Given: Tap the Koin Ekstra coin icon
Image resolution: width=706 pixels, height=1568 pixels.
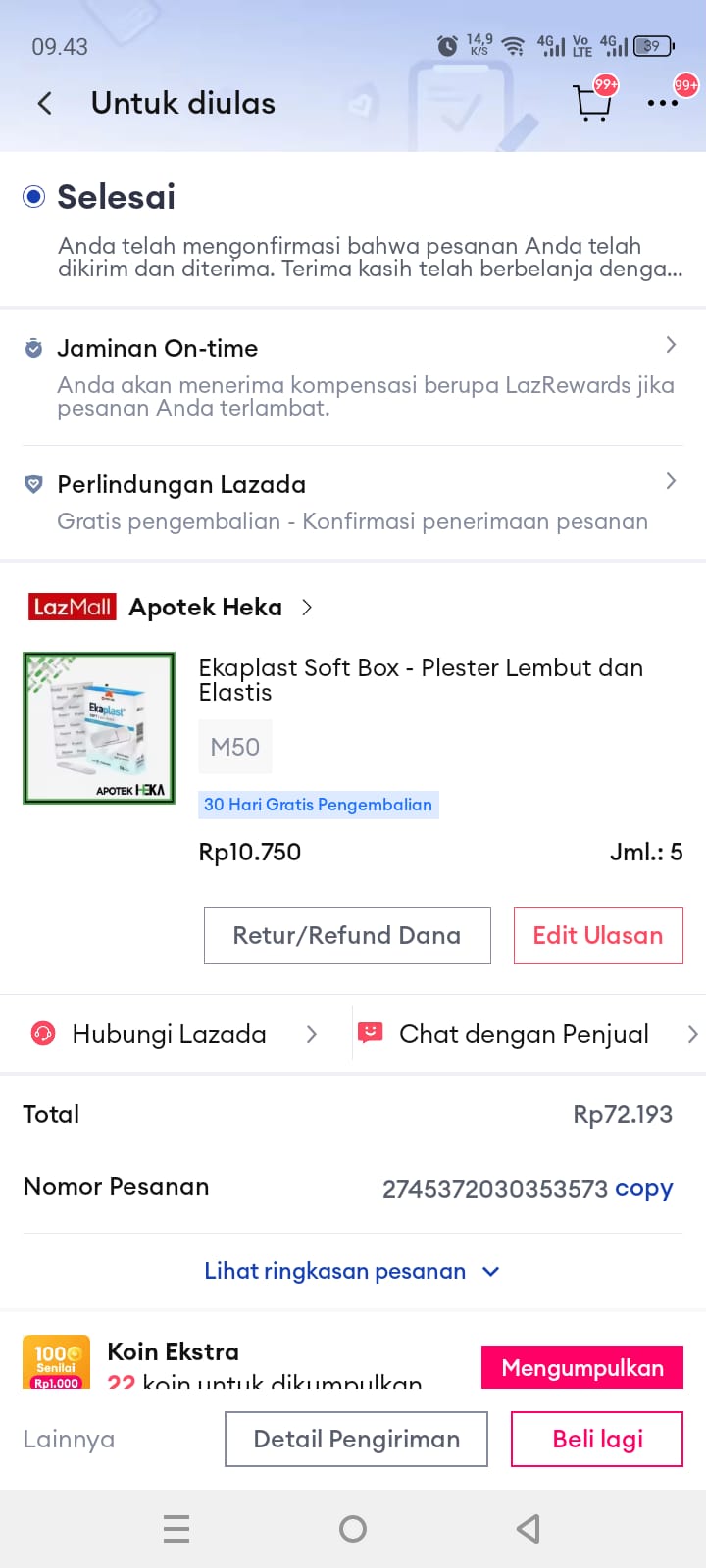Looking at the screenshot, I should 56,1362.
